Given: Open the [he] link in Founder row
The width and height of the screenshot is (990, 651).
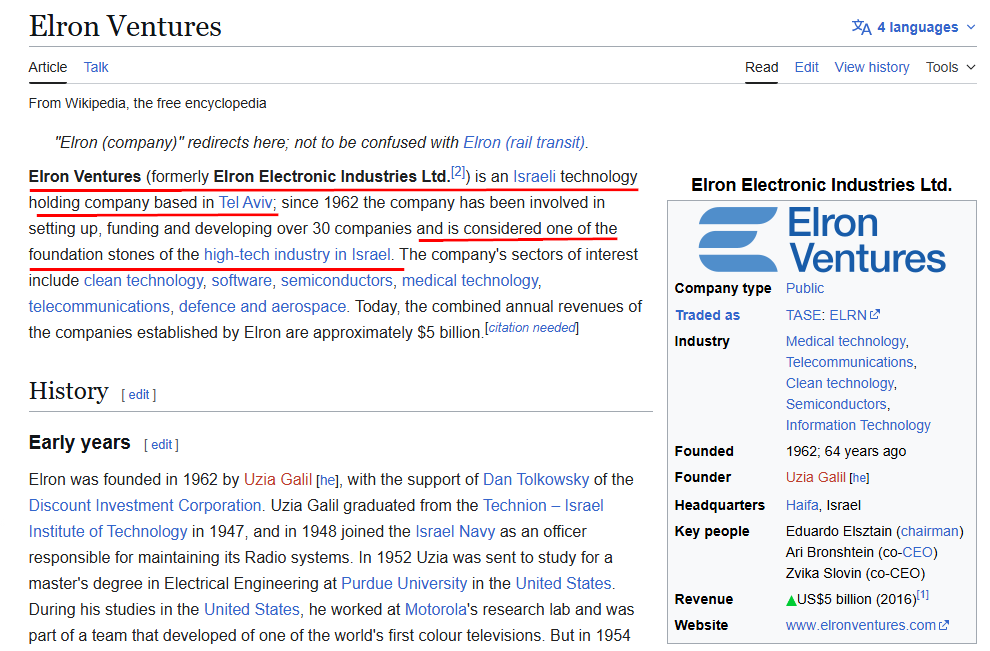Looking at the screenshot, I should tap(861, 478).
